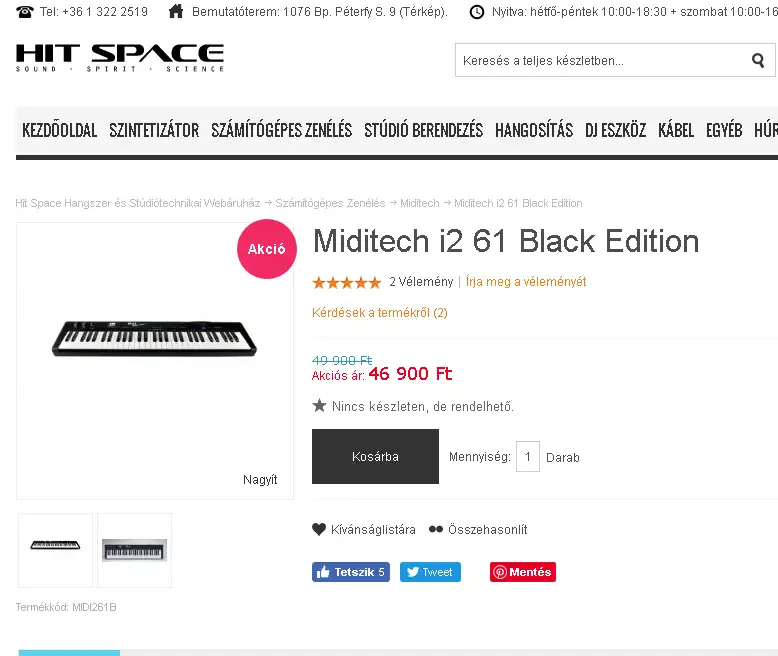Click the five-star rating icons
The height and width of the screenshot is (656, 778).
pyautogui.click(x=347, y=282)
